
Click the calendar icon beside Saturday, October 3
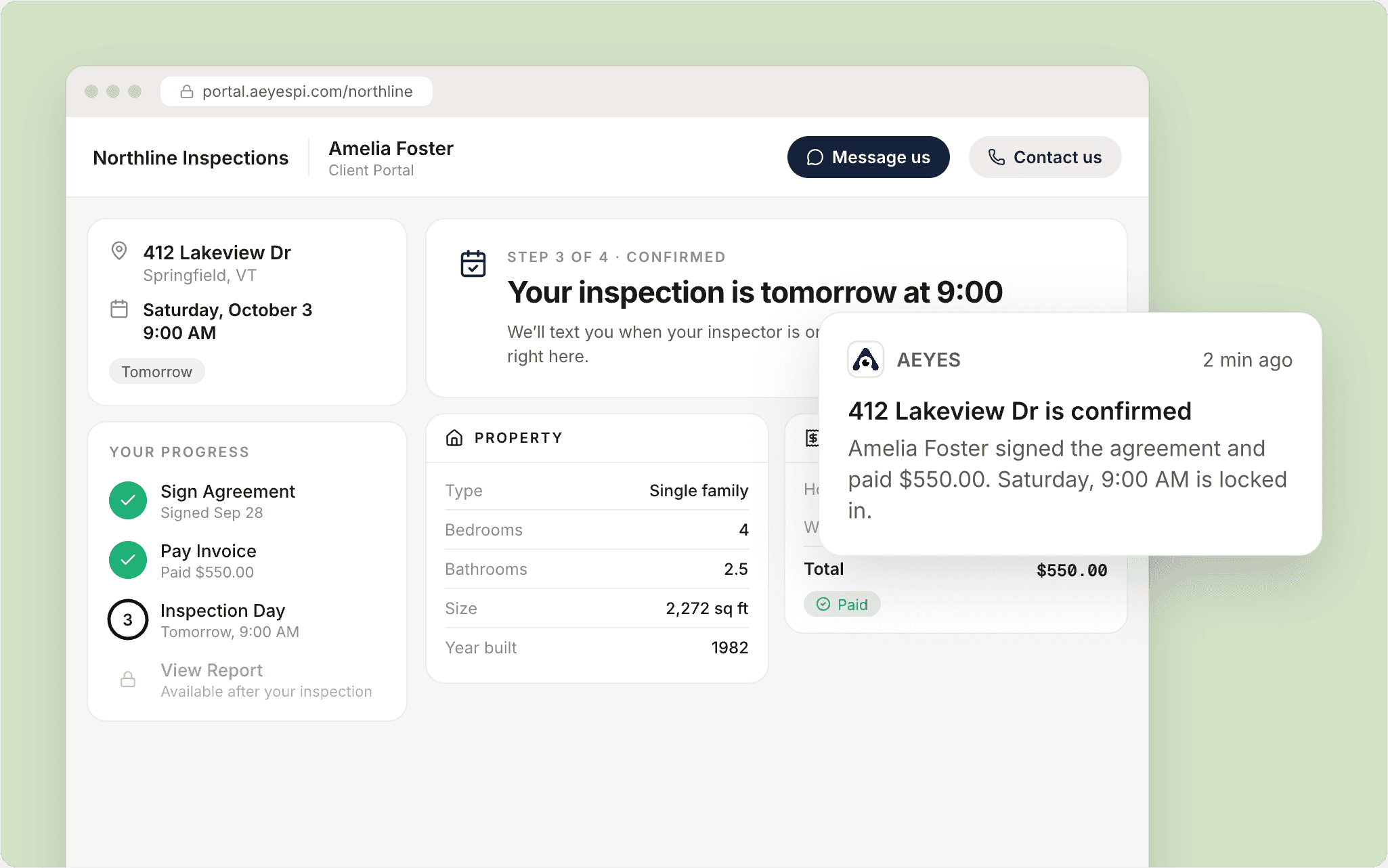coord(119,309)
